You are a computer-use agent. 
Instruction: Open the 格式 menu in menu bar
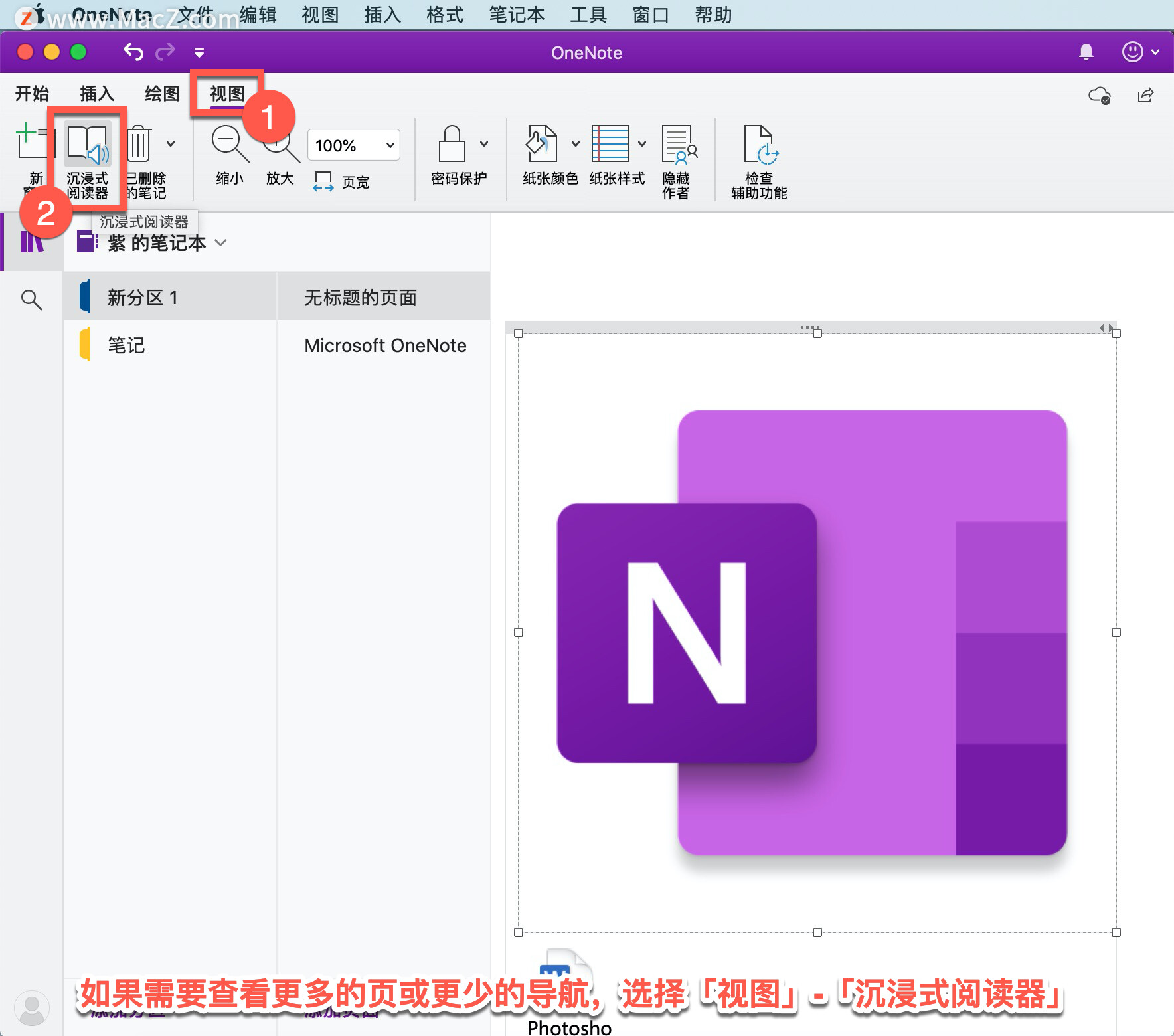pyautogui.click(x=445, y=15)
